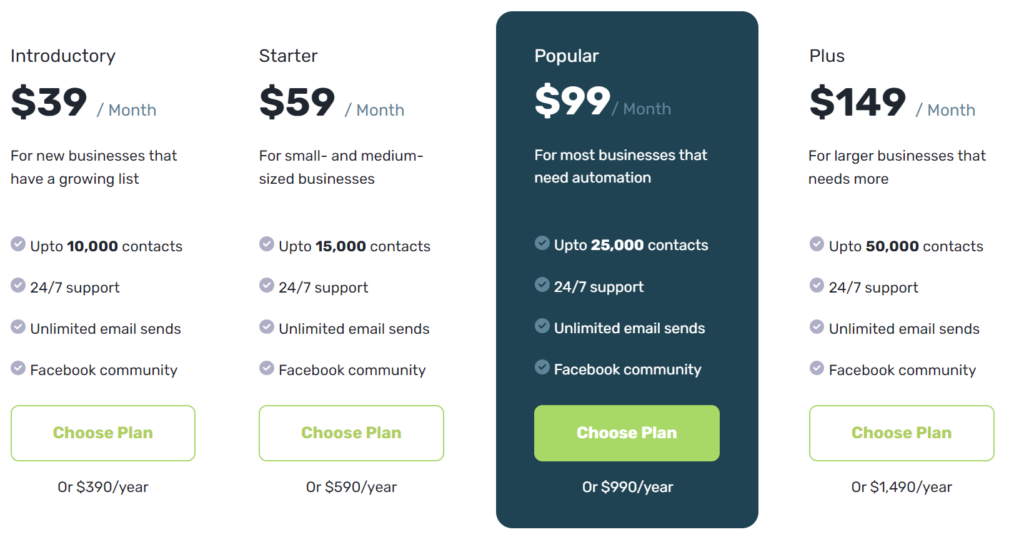Click Plus plan 24/7 support checkmark
1024x542 pixels.
click(816, 285)
